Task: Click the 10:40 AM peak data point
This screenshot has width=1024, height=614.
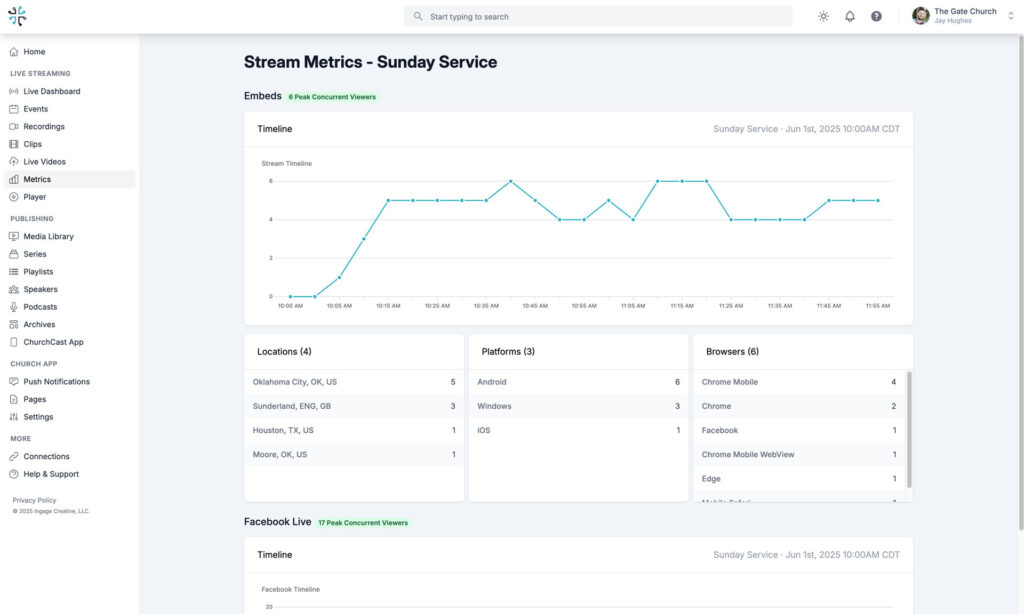Action: pos(510,181)
